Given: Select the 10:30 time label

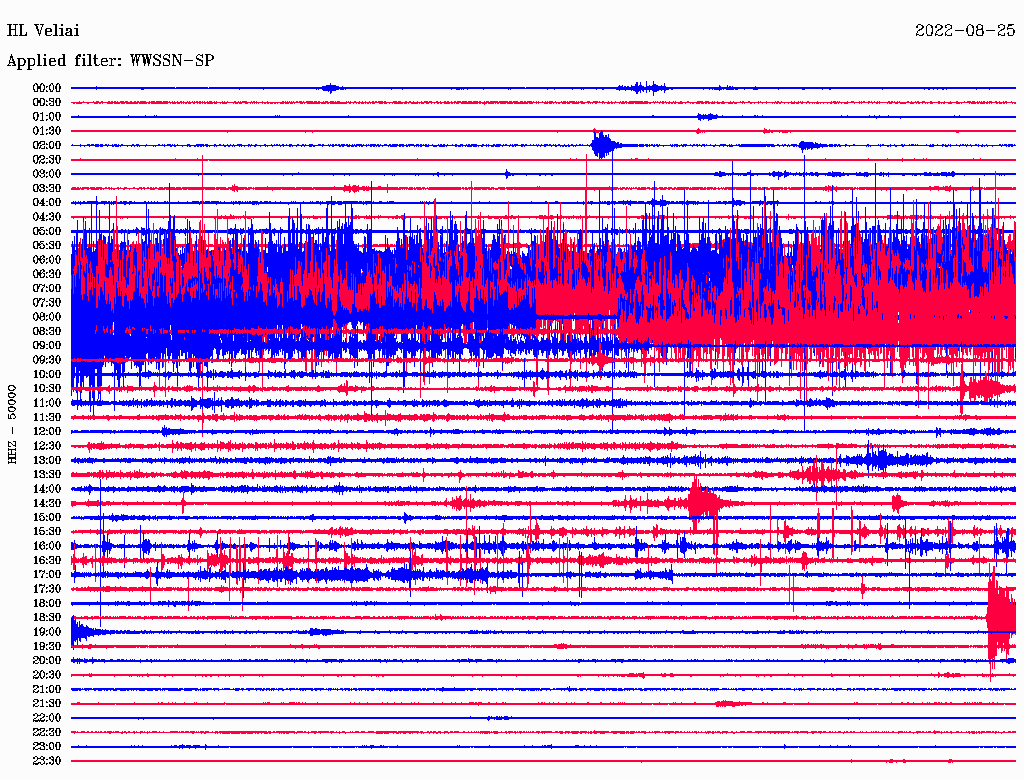Looking at the screenshot, I should (47, 389).
